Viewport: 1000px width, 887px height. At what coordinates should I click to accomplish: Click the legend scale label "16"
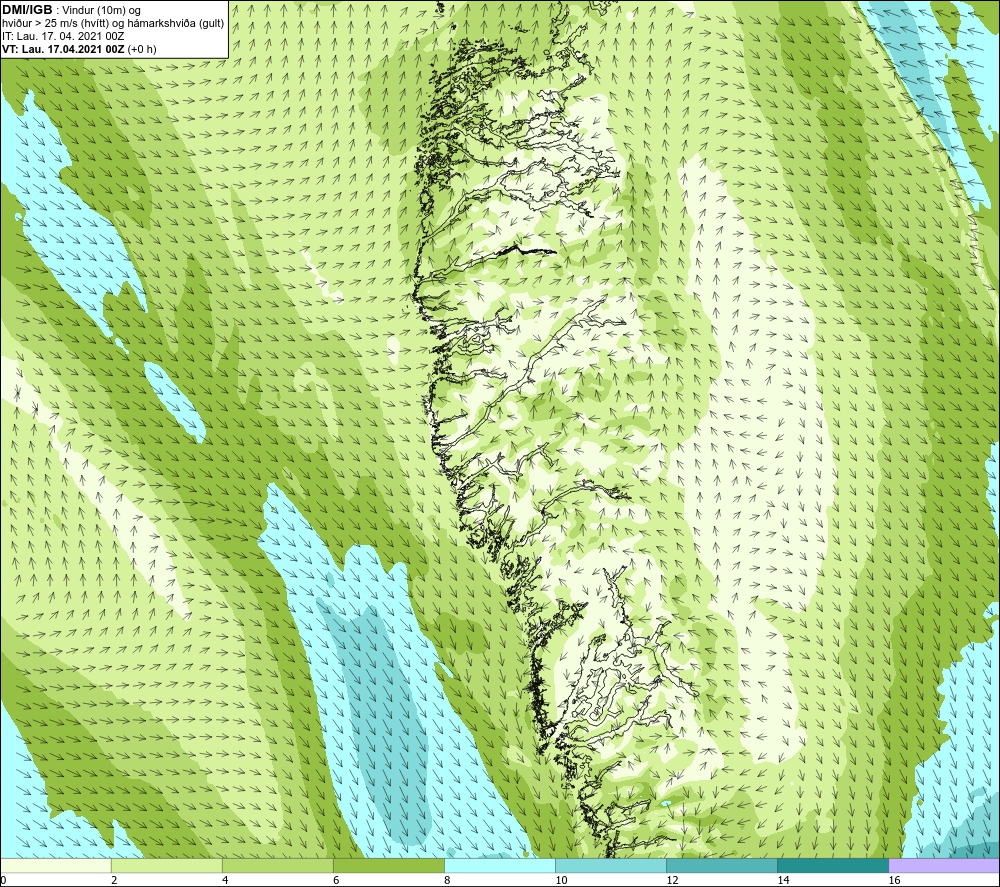pos(894,881)
